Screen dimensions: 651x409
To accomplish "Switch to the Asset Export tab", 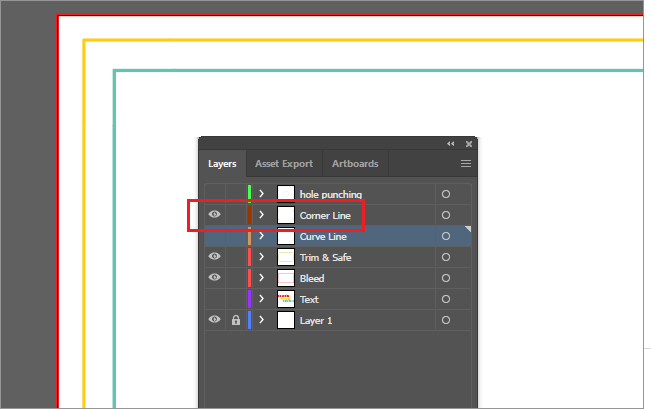I will [x=284, y=164].
